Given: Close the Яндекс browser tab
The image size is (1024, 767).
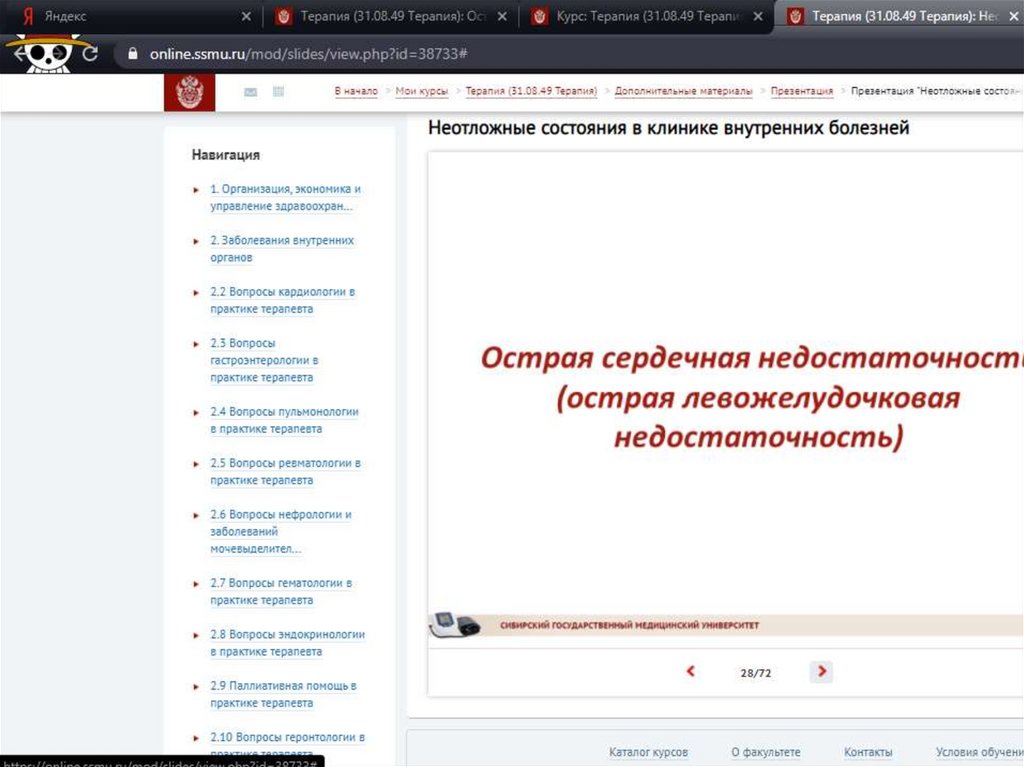Looking at the screenshot, I should (x=246, y=16).
